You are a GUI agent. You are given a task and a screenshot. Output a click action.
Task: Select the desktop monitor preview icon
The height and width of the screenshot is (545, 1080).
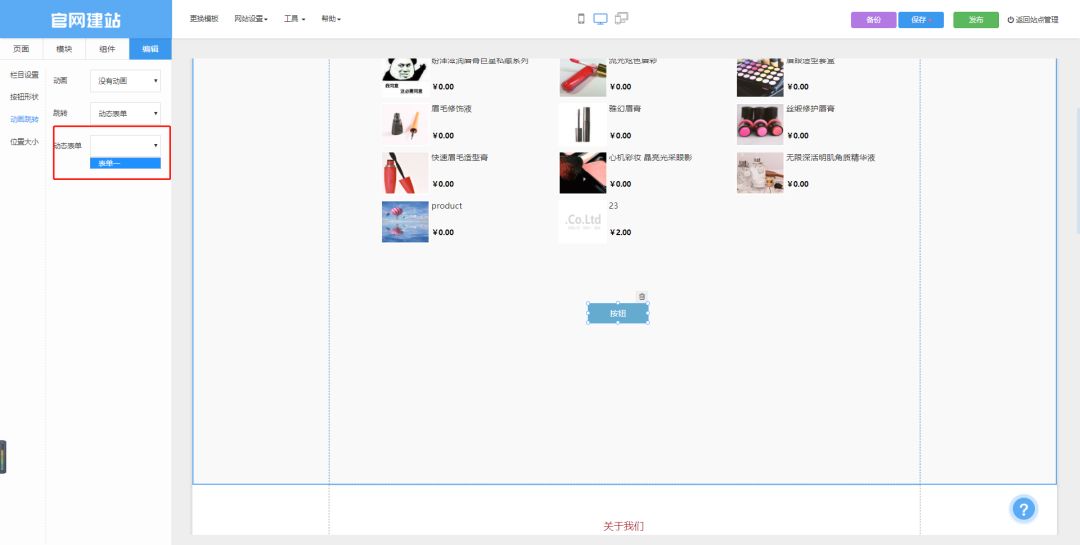[x=600, y=19]
